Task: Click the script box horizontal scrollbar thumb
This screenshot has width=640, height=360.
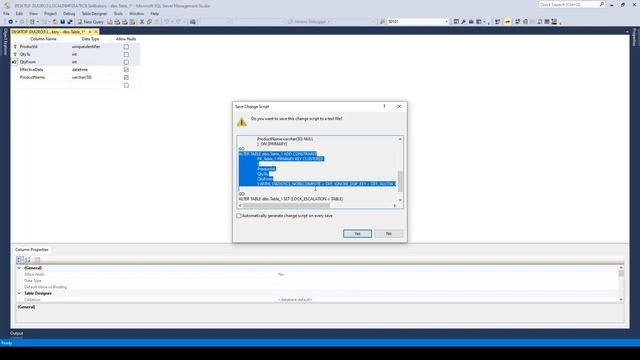Action: tap(286, 205)
